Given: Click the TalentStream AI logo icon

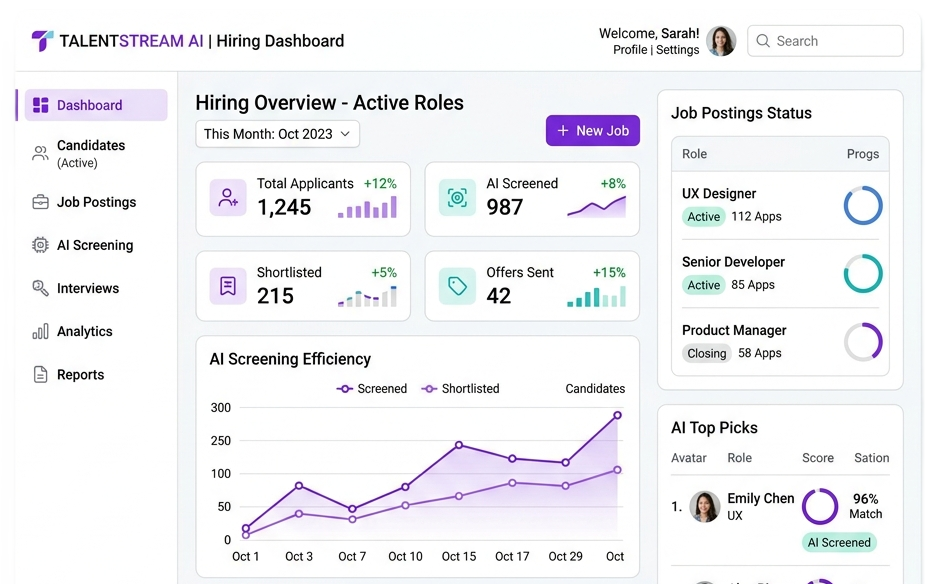Looking at the screenshot, I should tap(42, 41).
